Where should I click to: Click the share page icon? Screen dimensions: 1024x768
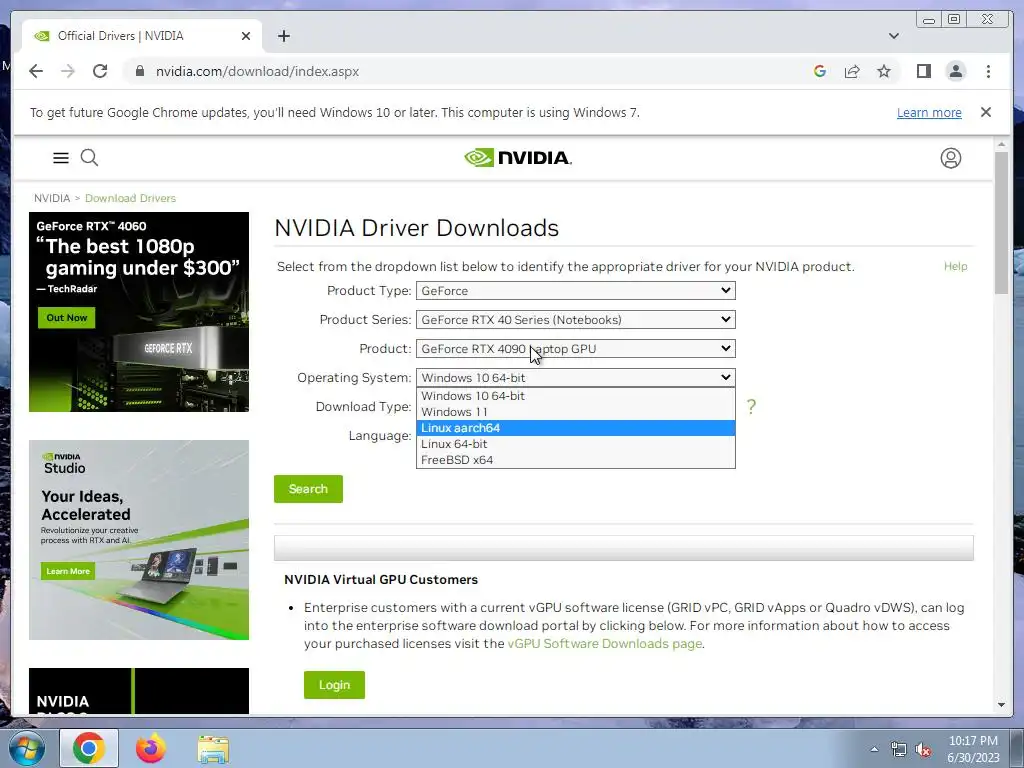point(852,71)
